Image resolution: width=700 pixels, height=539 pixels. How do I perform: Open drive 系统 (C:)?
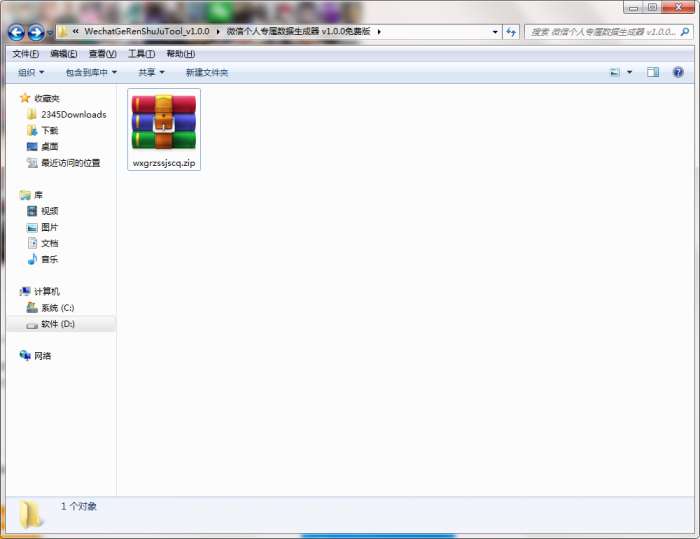[x=58, y=308]
